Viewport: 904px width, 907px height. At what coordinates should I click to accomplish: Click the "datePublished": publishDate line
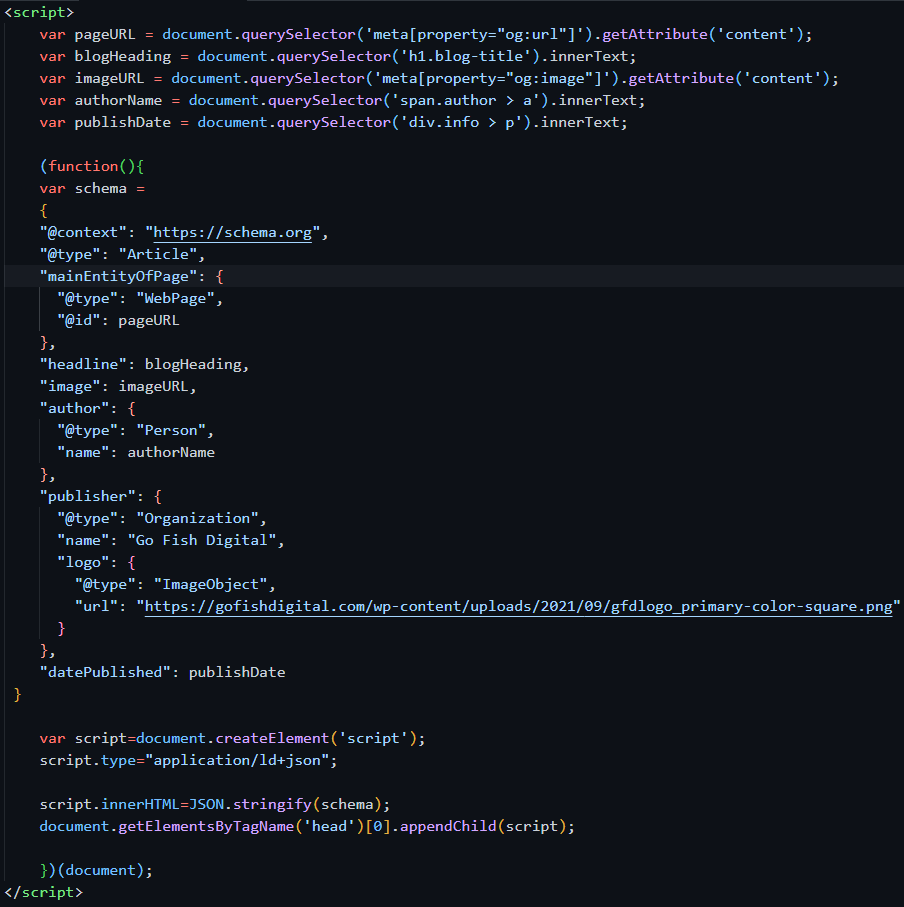(162, 672)
